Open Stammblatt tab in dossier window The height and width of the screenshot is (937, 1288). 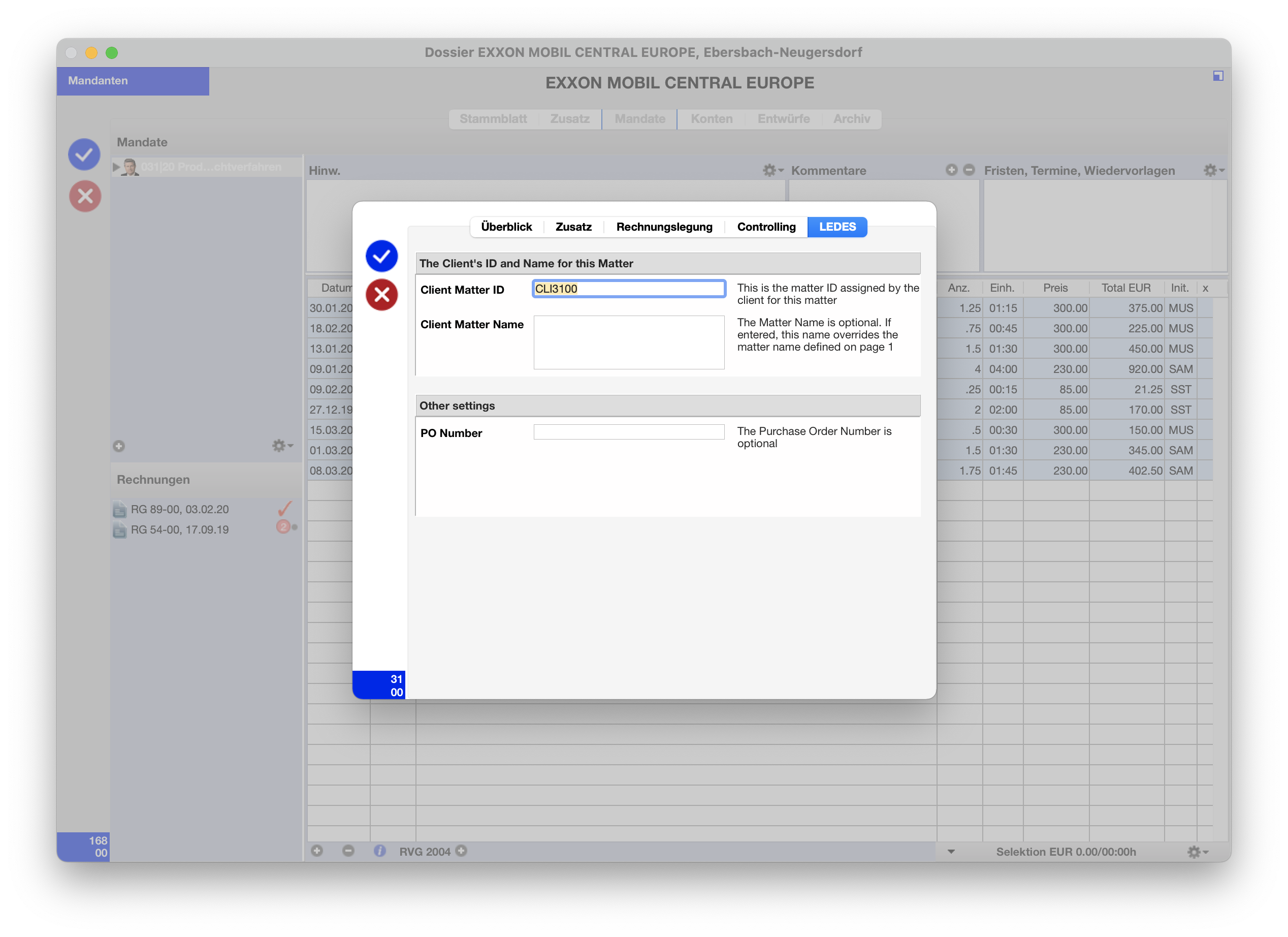click(x=493, y=119)
